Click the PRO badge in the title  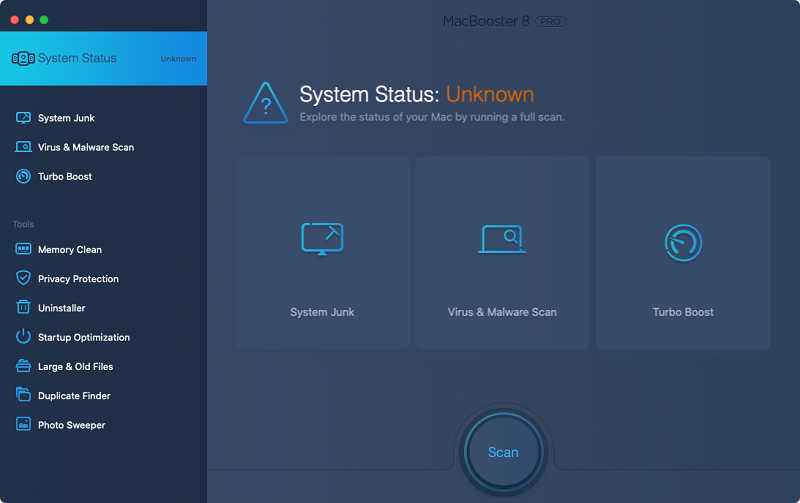click(551, 21)
